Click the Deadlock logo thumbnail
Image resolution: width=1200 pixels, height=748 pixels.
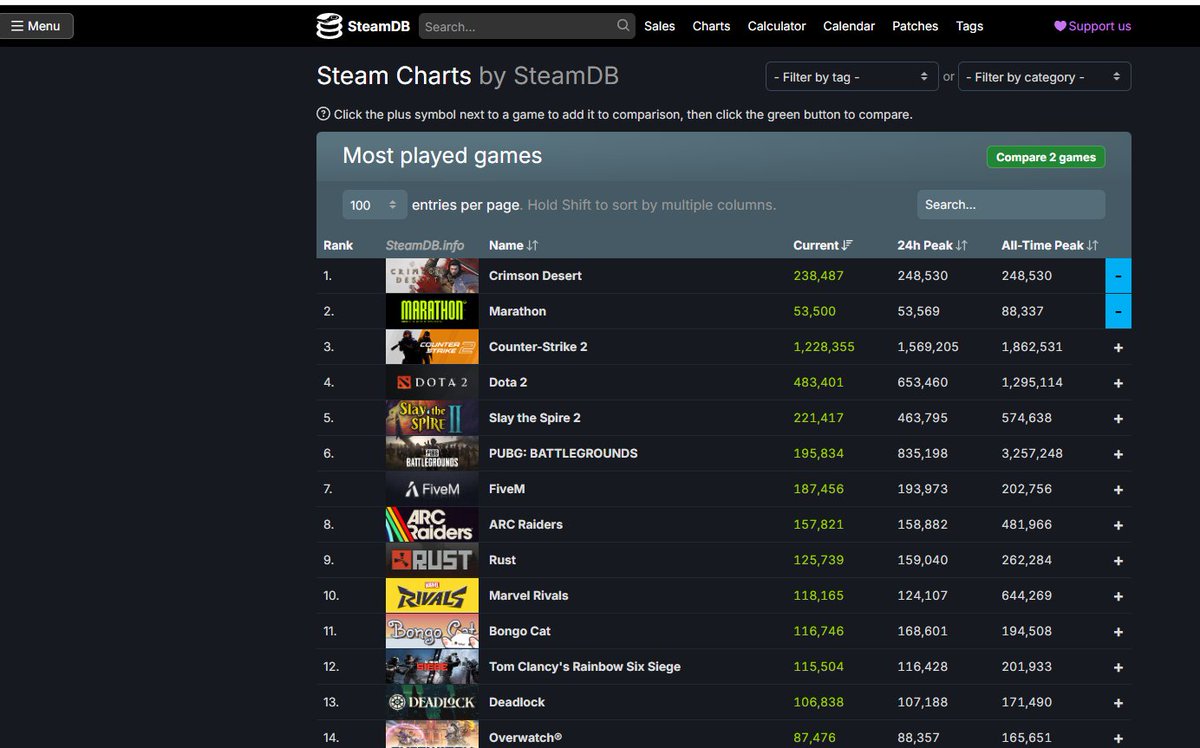click(x=432, y=702)
